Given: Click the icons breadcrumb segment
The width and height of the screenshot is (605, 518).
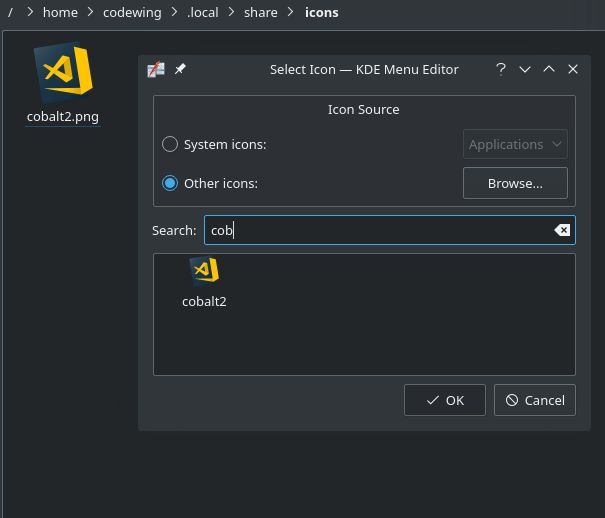Looking at the screenshot, I should 322,13.
